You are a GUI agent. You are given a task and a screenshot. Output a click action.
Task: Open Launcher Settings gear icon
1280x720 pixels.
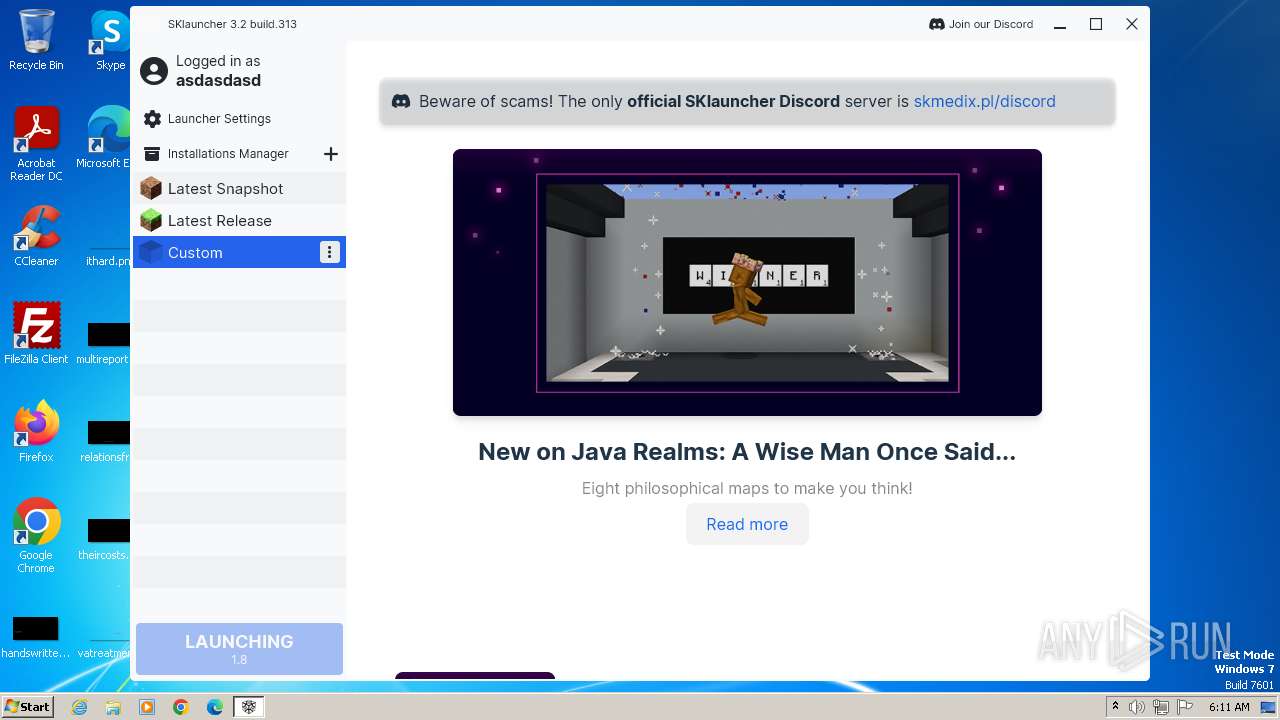click(x=152, y=119)
